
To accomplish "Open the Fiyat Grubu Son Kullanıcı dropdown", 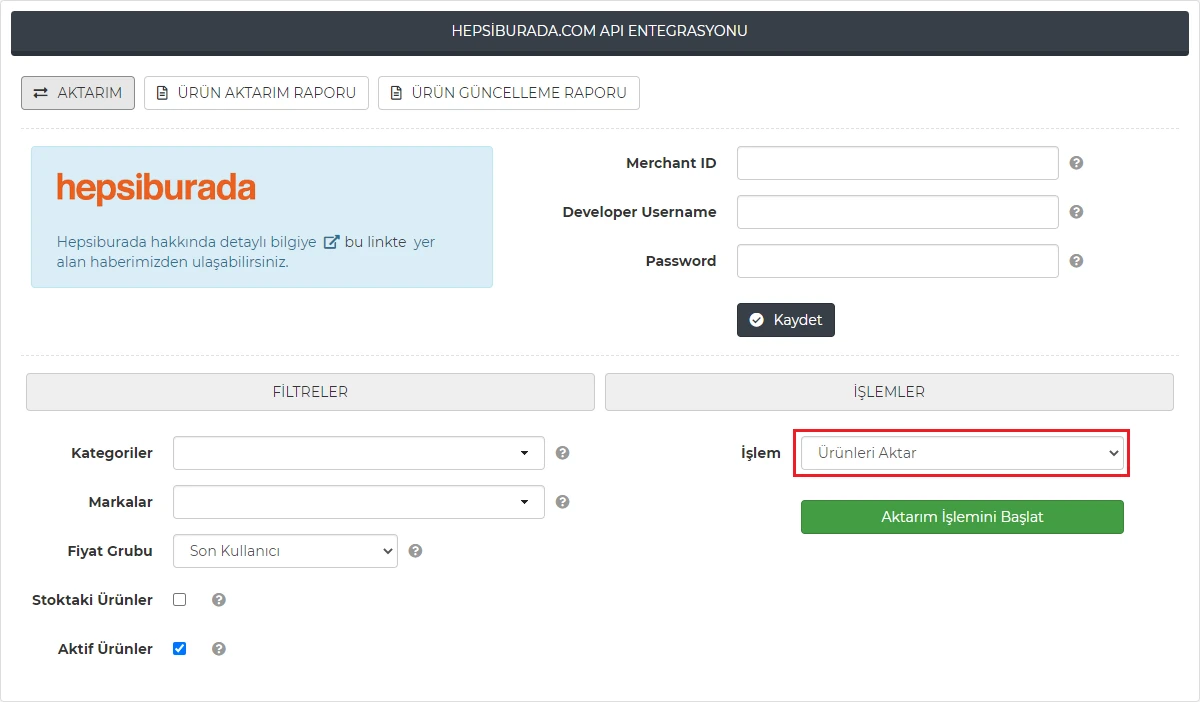I will pyautogui.click(x=285, y=551).
